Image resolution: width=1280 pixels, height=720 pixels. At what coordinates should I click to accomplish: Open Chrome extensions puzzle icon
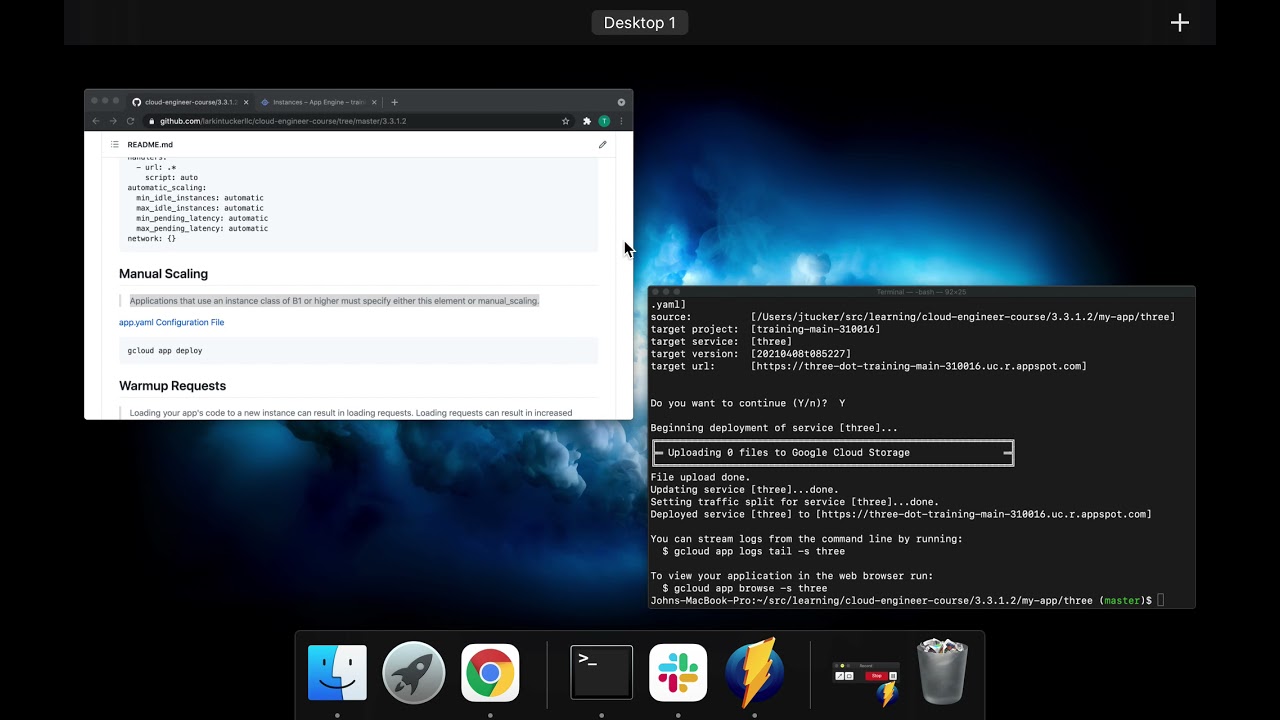click(587, 121)
